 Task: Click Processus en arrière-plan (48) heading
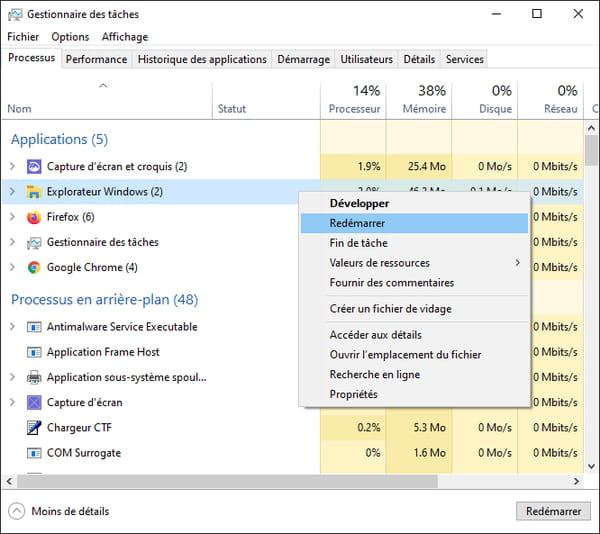point(104,300)
